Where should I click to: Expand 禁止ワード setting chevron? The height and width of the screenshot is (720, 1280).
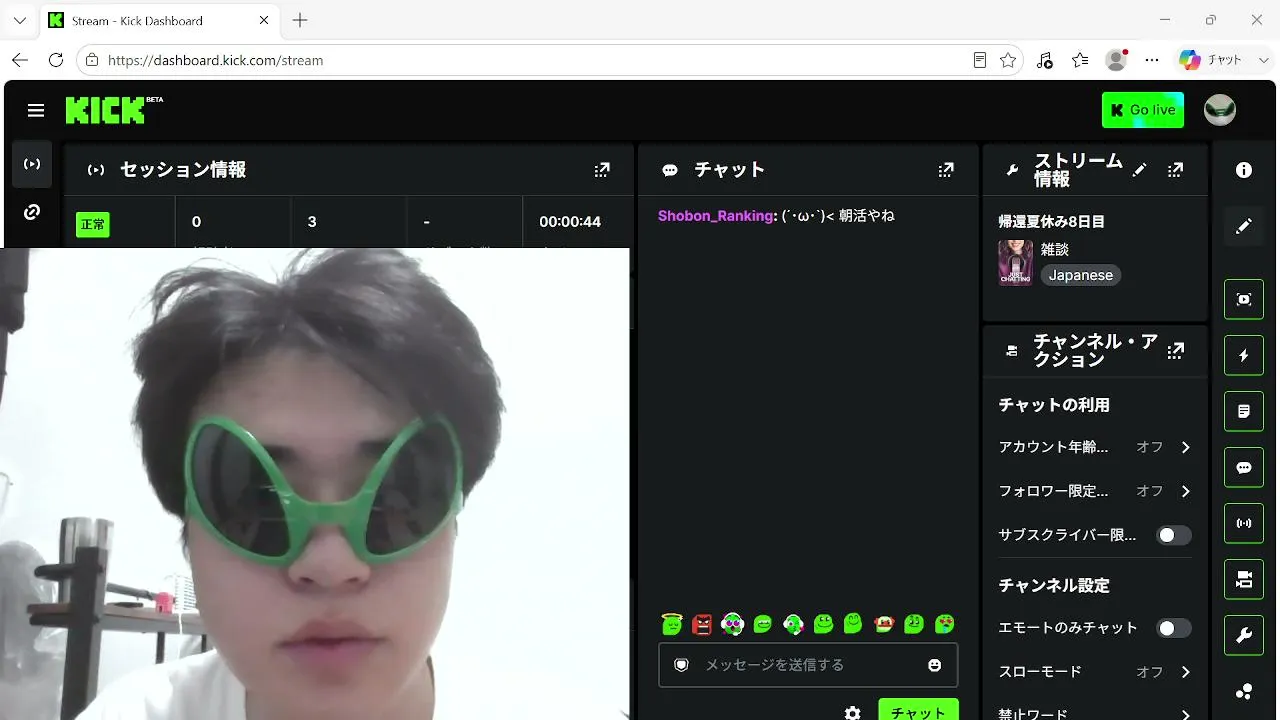click(1186, 715)
